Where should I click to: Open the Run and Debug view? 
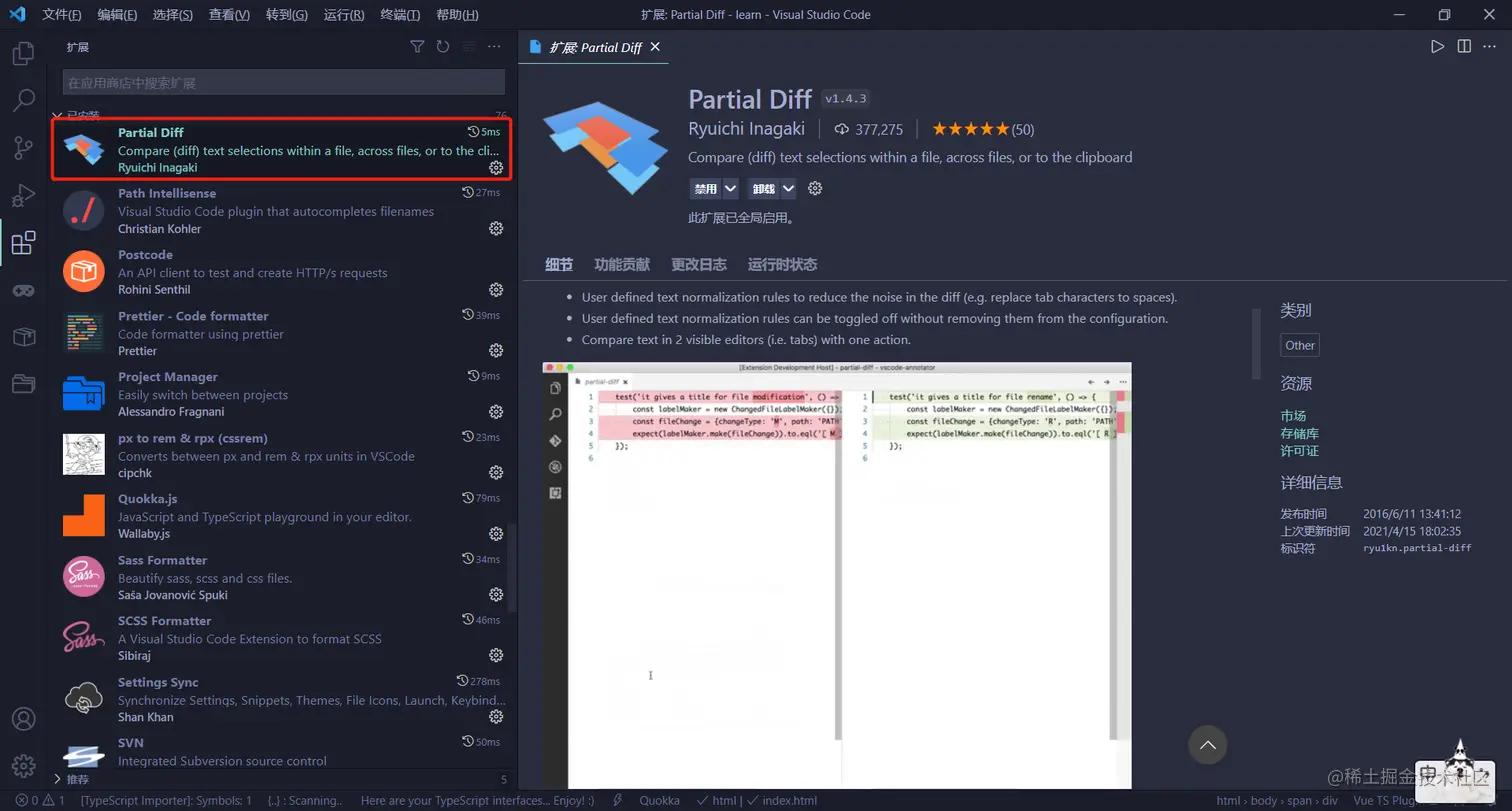[24, 195]
